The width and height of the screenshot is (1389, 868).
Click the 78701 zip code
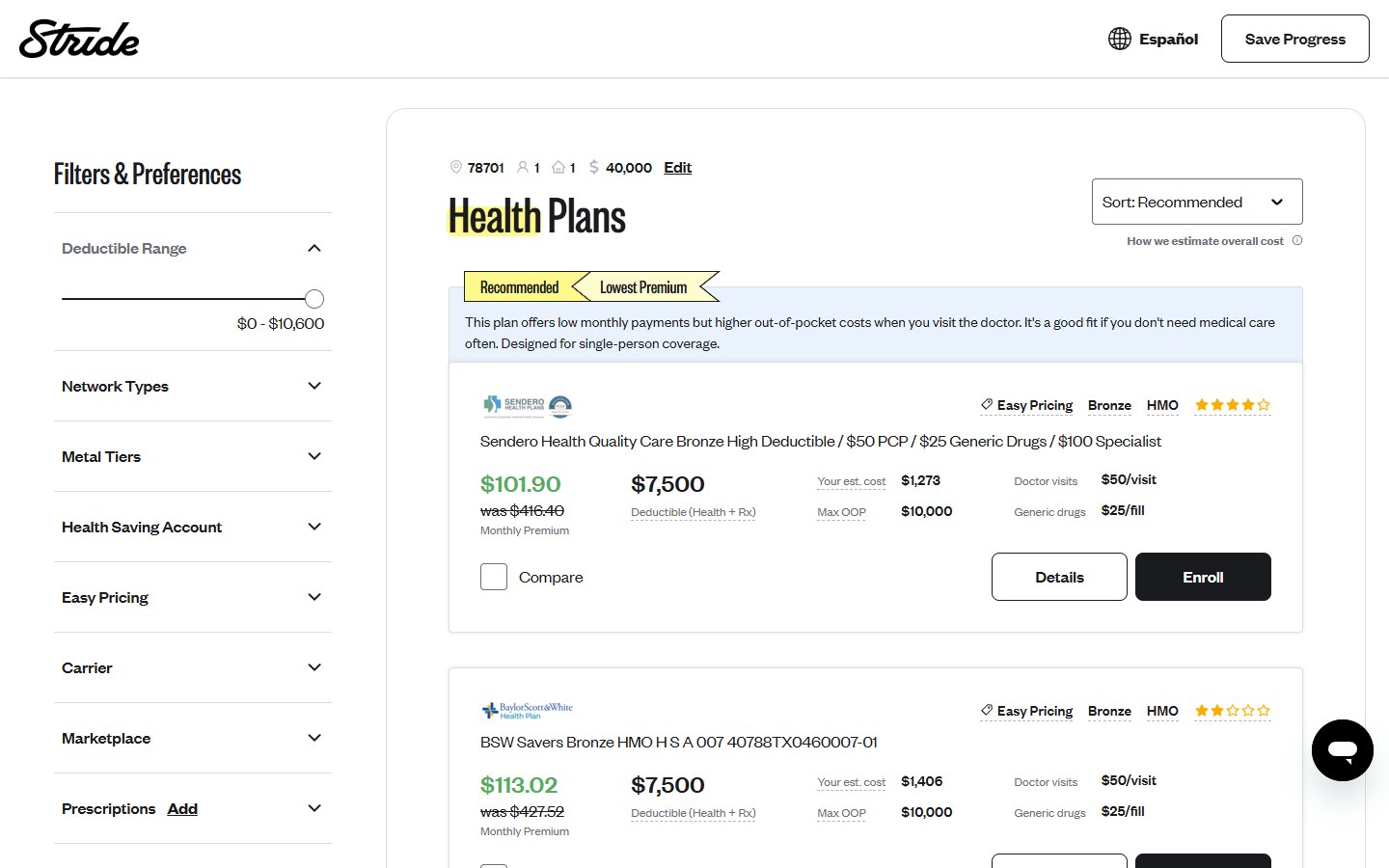(485, 167)
